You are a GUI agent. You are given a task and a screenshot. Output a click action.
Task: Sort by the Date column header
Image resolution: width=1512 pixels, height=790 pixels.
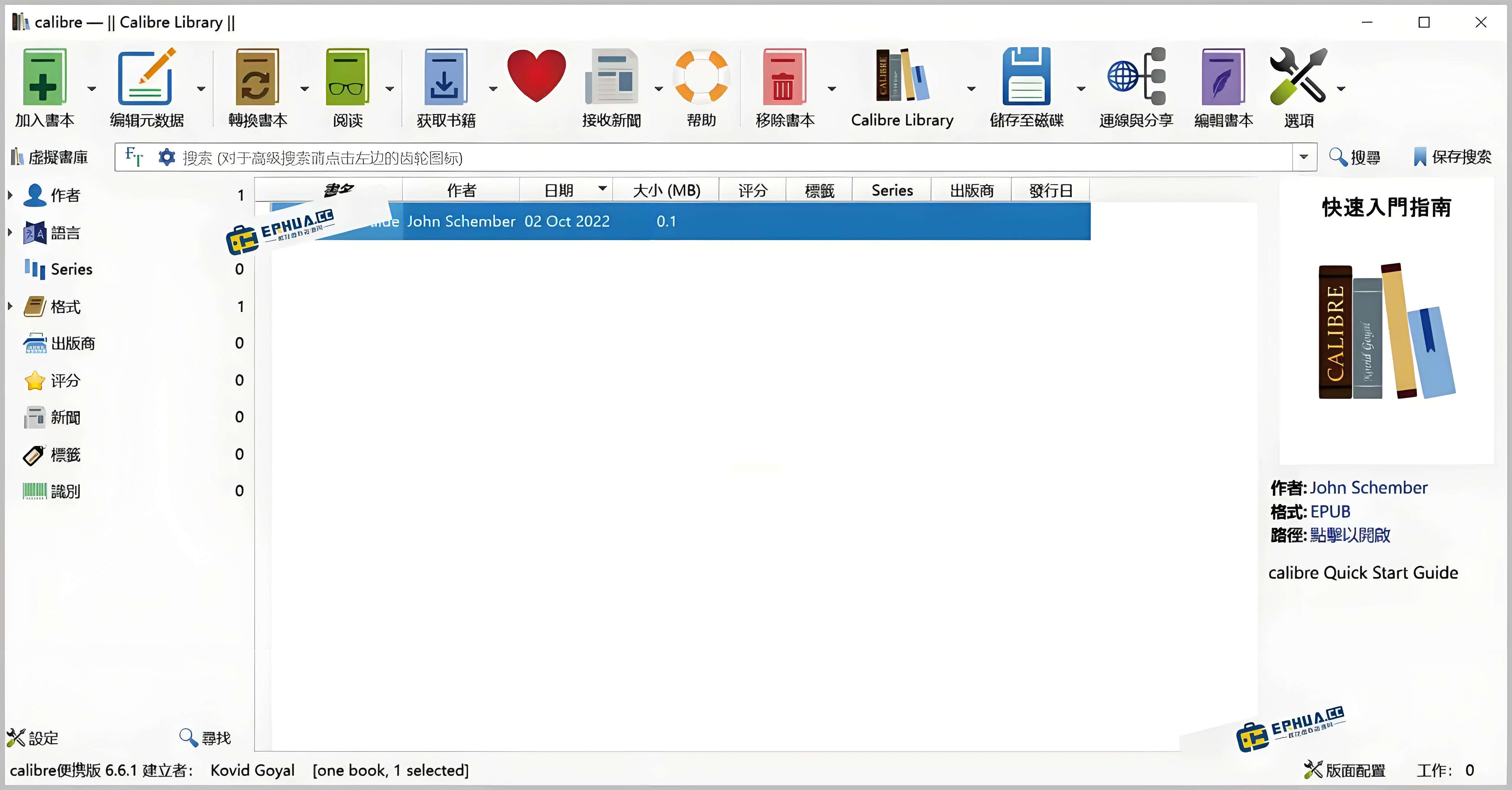click(558, 190)
